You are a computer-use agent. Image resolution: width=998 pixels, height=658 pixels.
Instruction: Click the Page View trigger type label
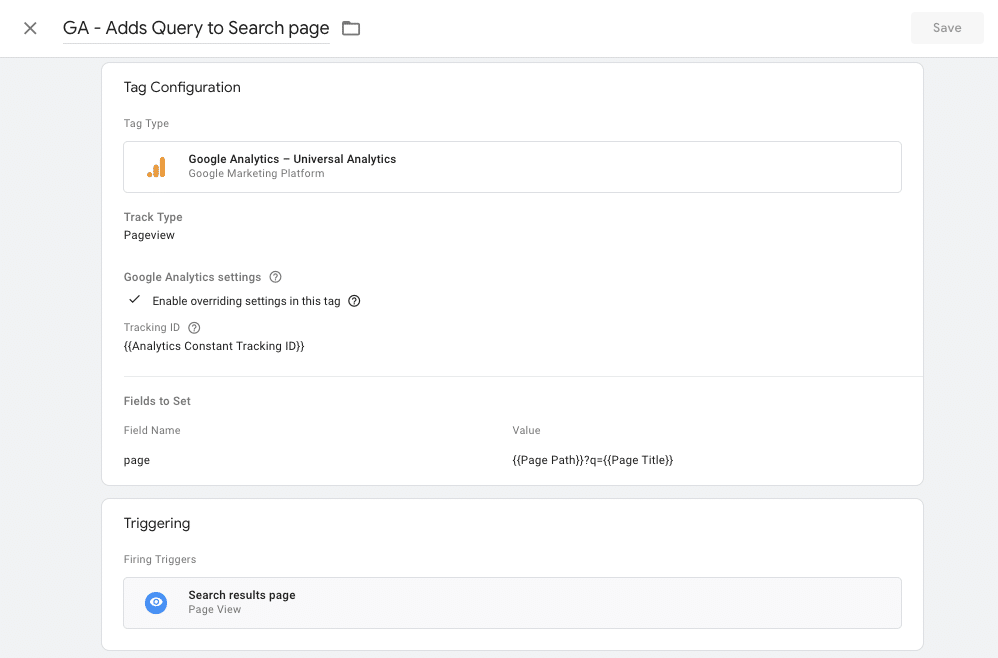coord(215,609)
